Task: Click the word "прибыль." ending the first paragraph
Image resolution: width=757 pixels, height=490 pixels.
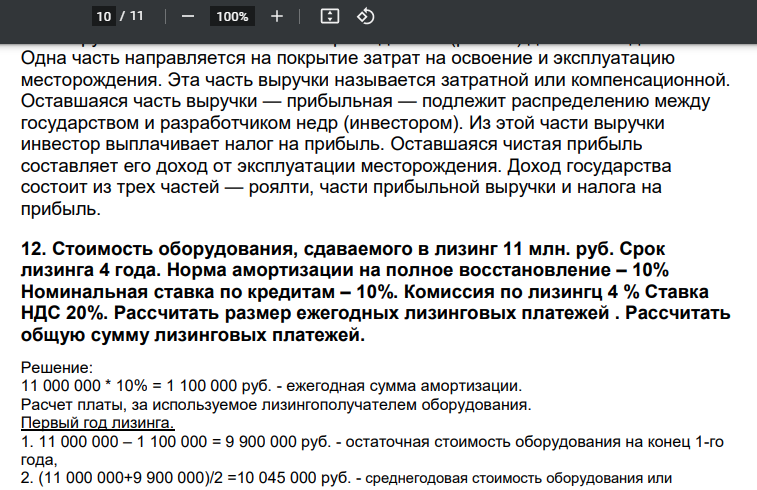Action: click(61, 209)
